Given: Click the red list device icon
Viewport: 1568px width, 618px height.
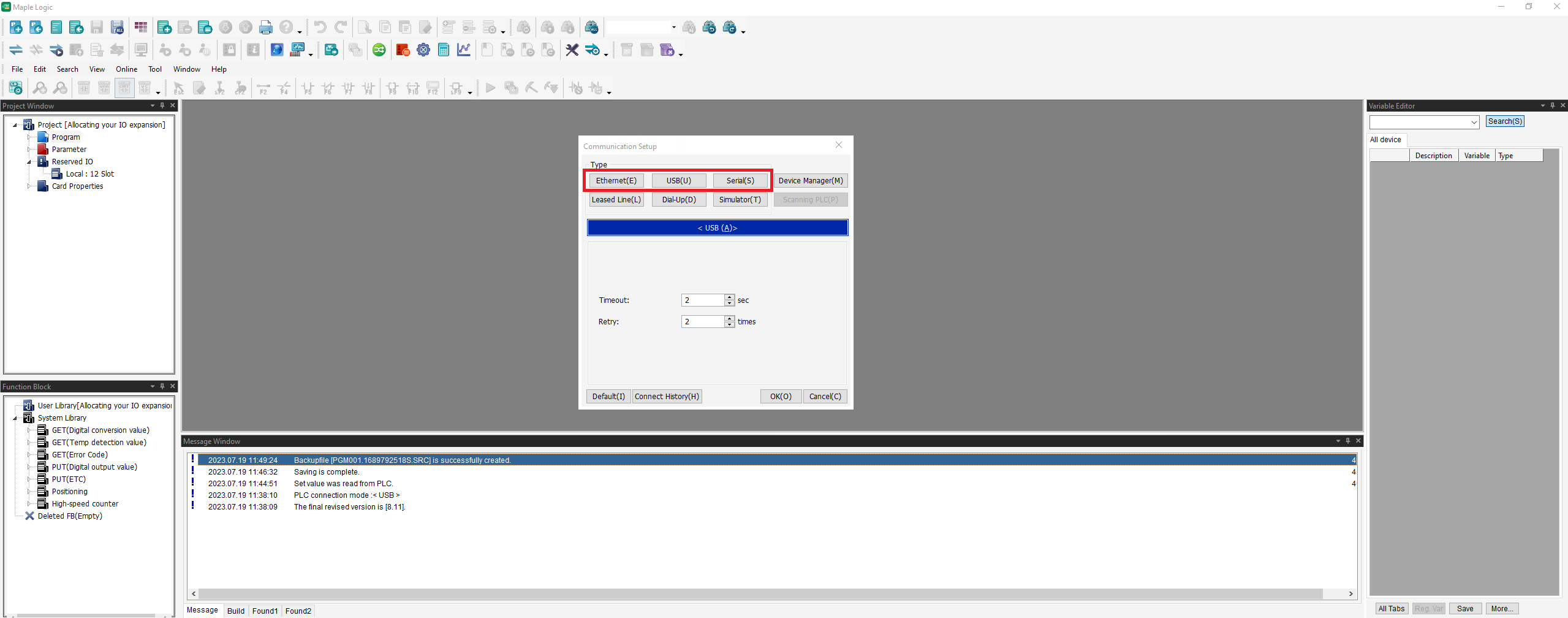Looking at the screenshot, I should pyautogui.click(x=403, y=50).
